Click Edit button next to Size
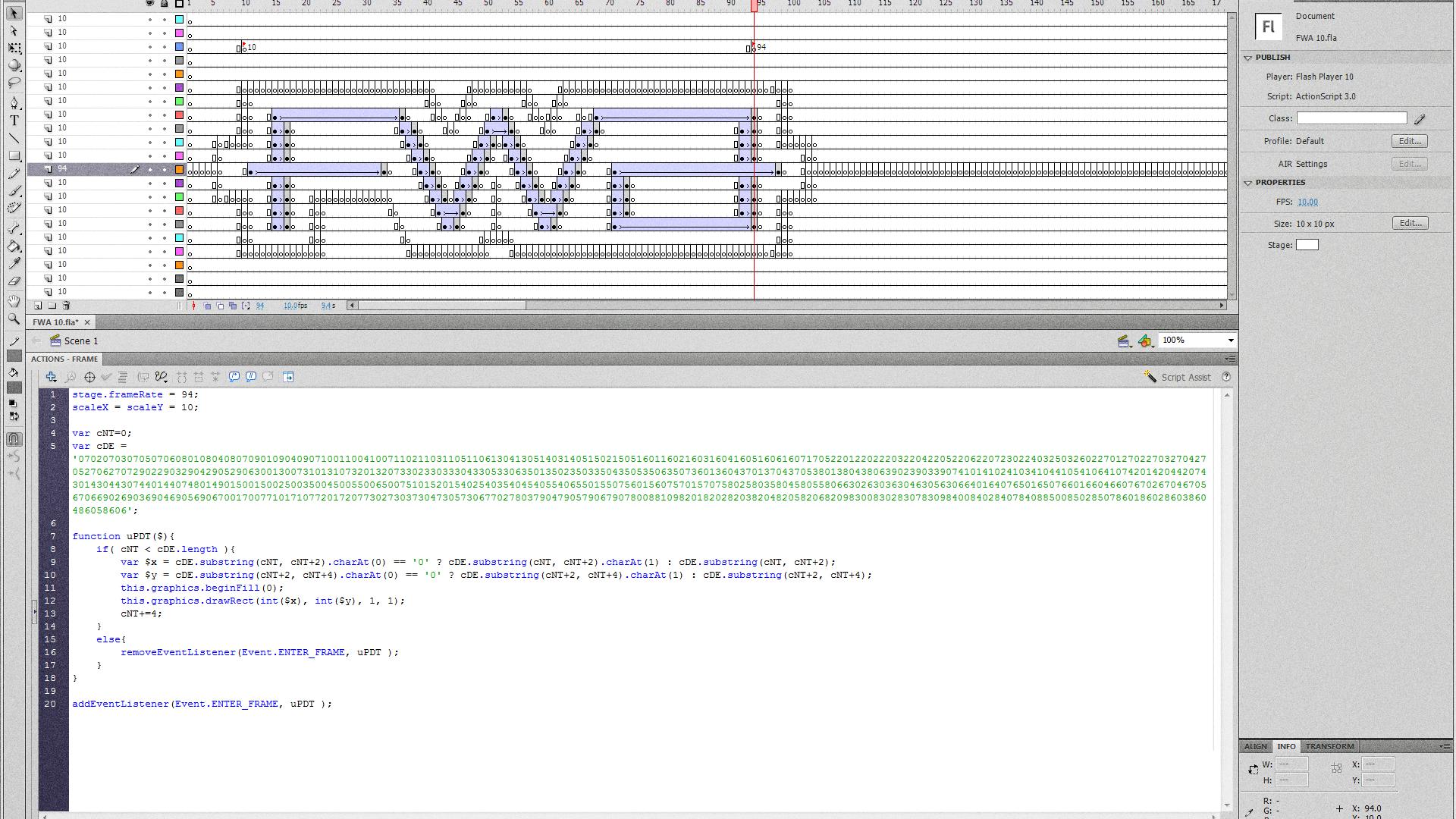This screenshot has width=1456, height=819. point(1409,223)
